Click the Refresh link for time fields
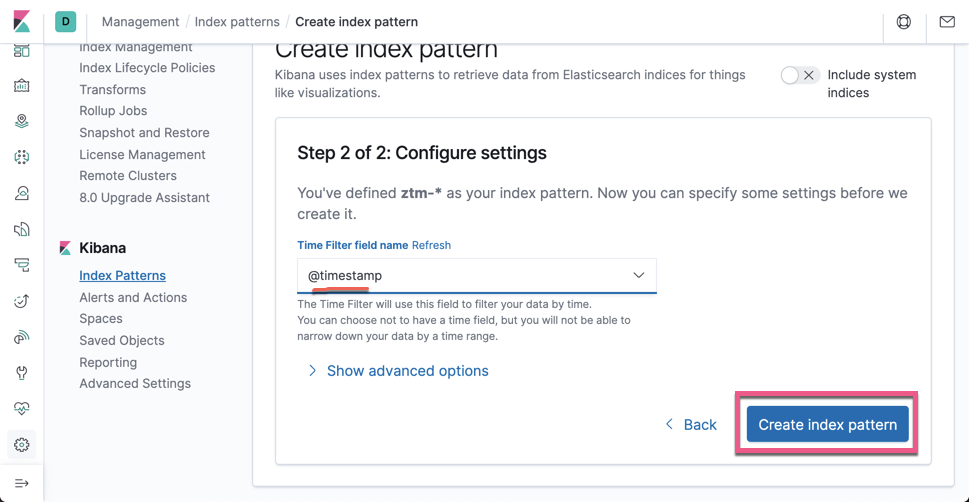 tap(431, 245)
